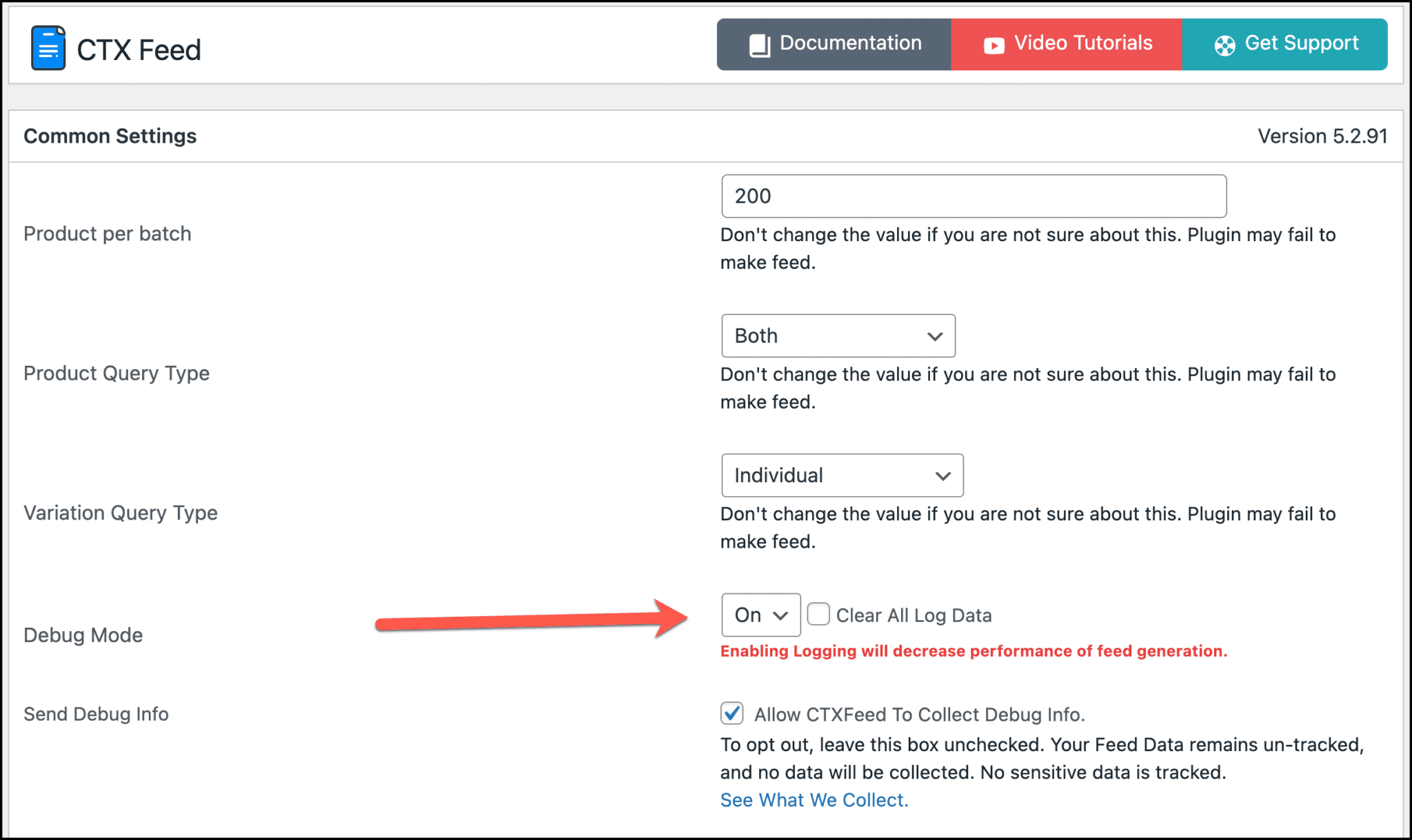Click the support wheel icon on Get Support
The image size is (1412, 840).
pos(1224,43)
